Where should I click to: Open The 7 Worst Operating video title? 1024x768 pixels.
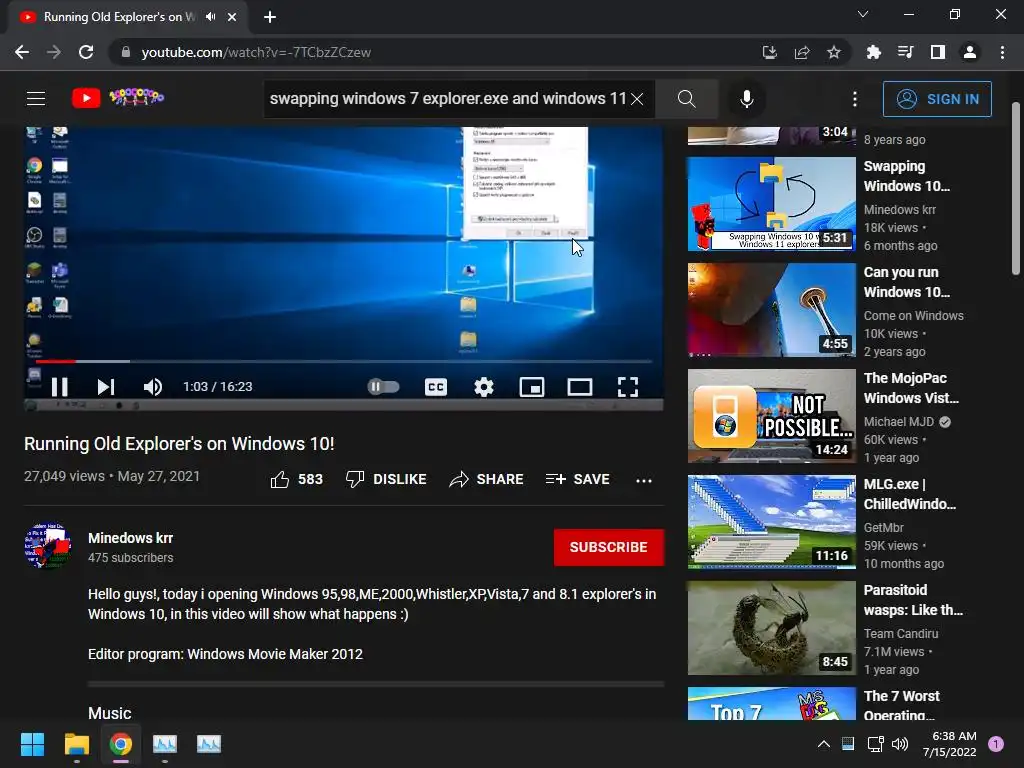click(x=901, y=705)
